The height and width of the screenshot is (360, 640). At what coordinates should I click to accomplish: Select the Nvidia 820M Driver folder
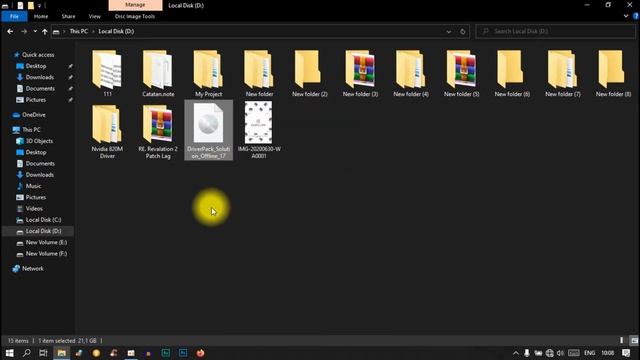click(x=107, y=131)
